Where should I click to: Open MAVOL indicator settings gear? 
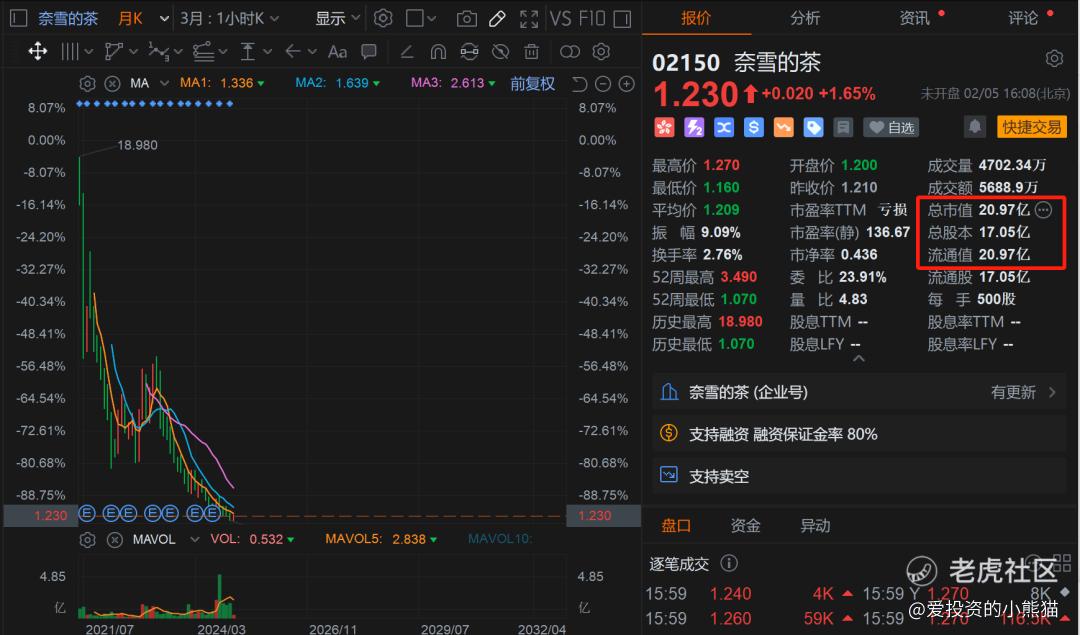click(x=87, y=539)
